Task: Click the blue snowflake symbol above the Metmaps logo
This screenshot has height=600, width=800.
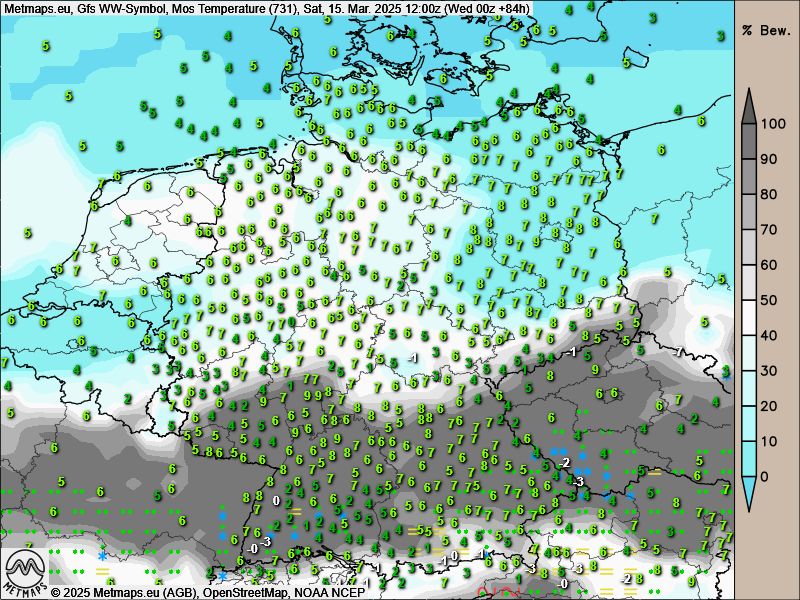Action: click(102, 555)
